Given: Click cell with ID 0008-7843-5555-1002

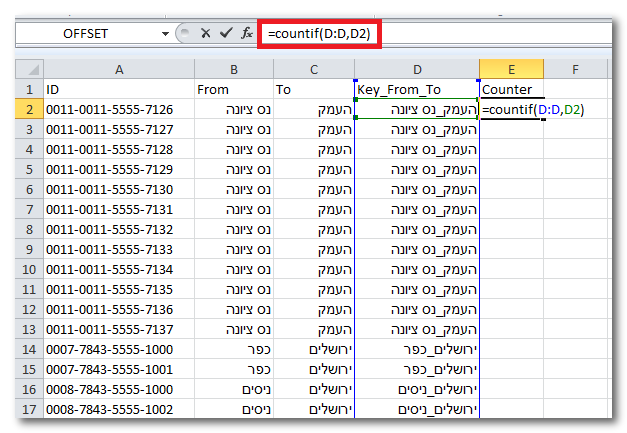Looking at the screenshot, I should (119, 410).
